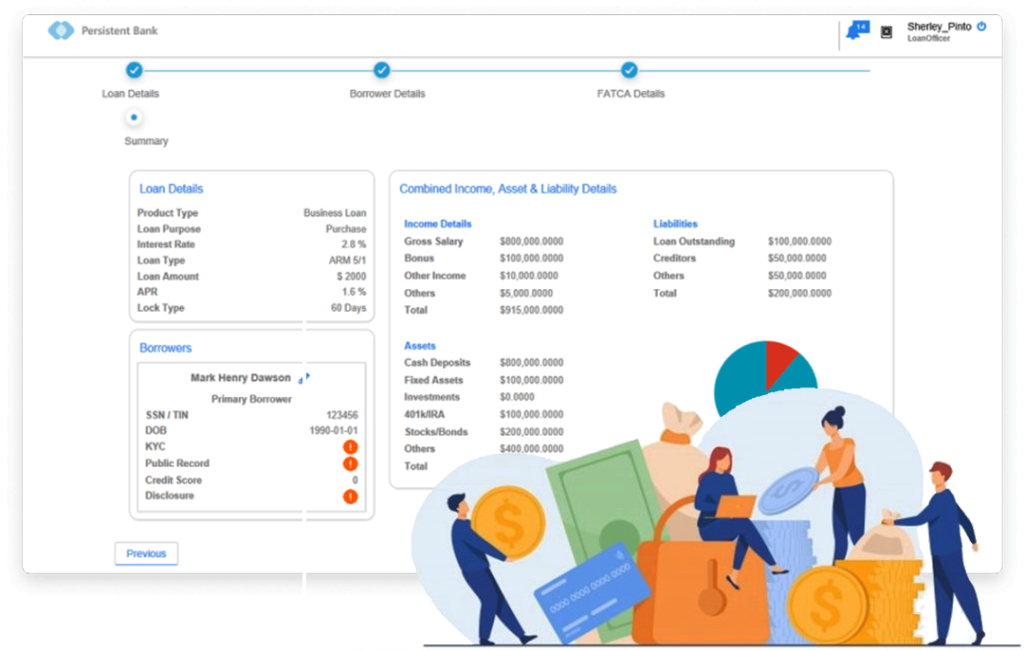Open the notifications bell showing 14
Screen dimensions: 1024x650
[x=854, y=31]
